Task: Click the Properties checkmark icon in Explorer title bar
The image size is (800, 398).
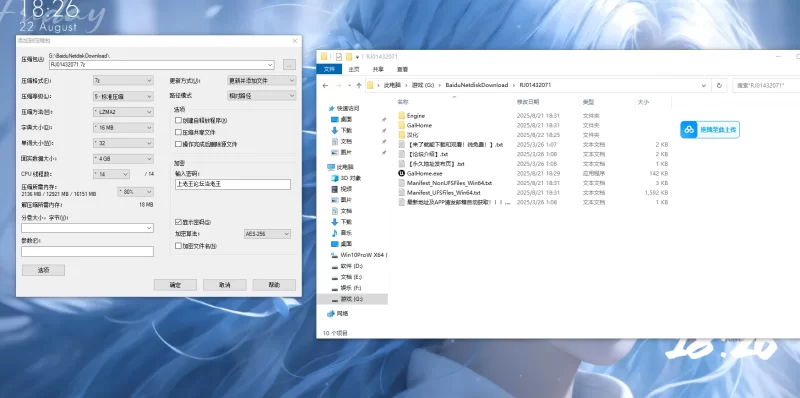Action: pos(339,57)
